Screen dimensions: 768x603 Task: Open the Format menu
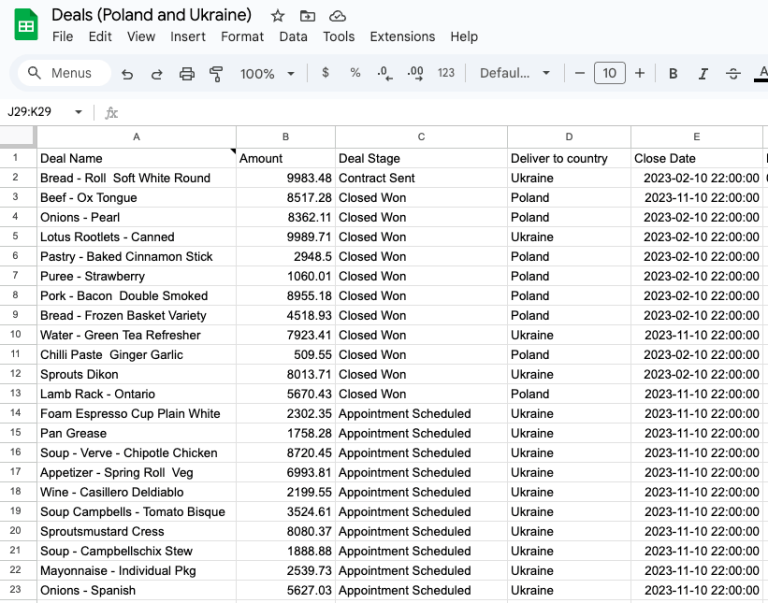pyautogui.click(x=242, y=36)
